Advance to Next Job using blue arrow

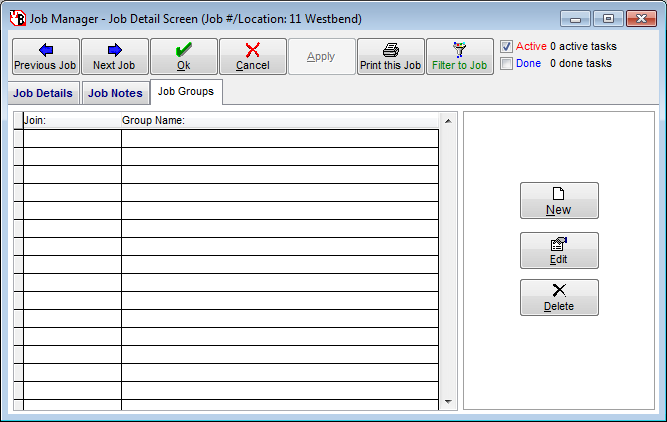[x=114, y=56]
